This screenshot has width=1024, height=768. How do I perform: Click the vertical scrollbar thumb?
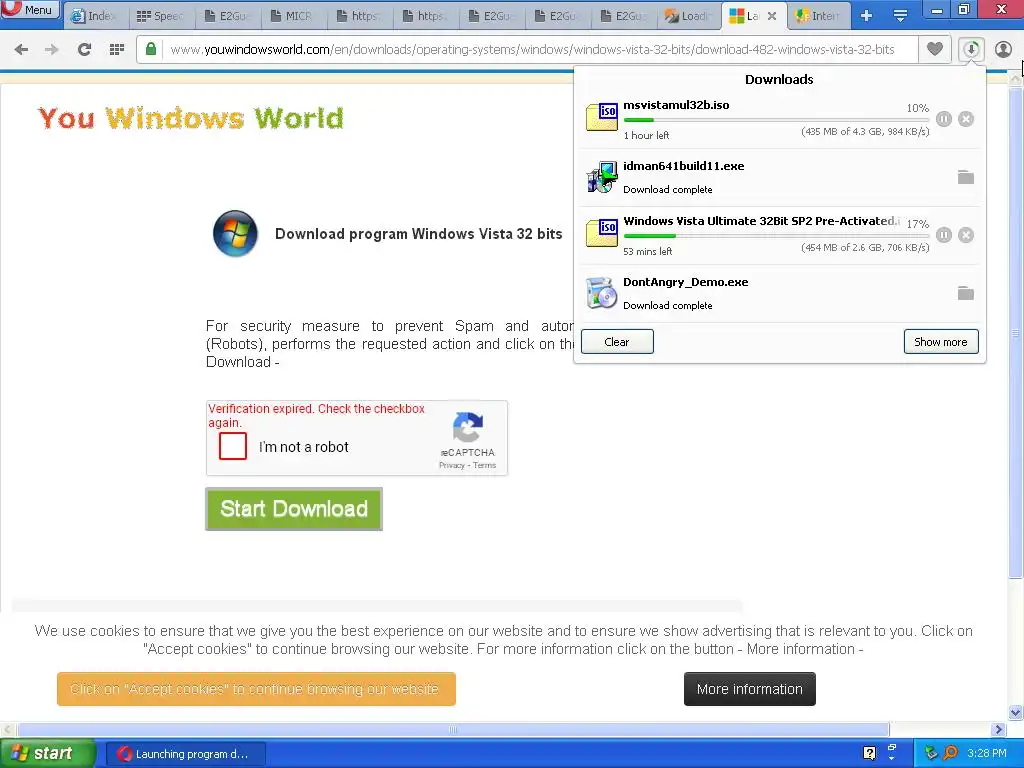click(1016, 334)
